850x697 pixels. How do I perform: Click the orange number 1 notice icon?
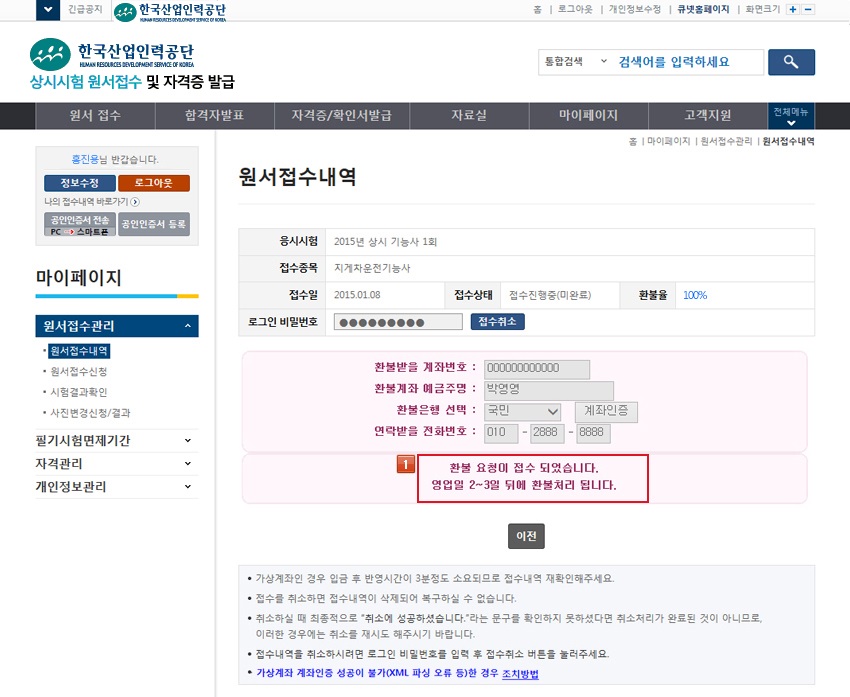click(x=406, y=464)
